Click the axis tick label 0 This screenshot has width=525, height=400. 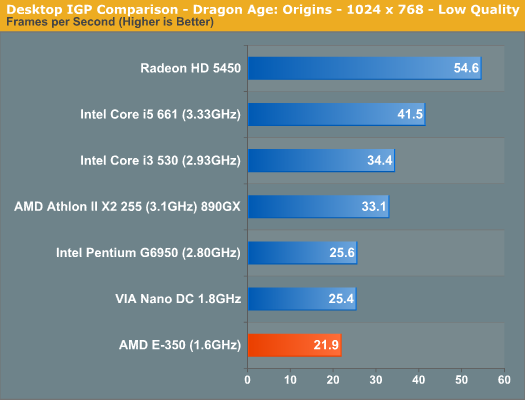click(x=247, y=380)
